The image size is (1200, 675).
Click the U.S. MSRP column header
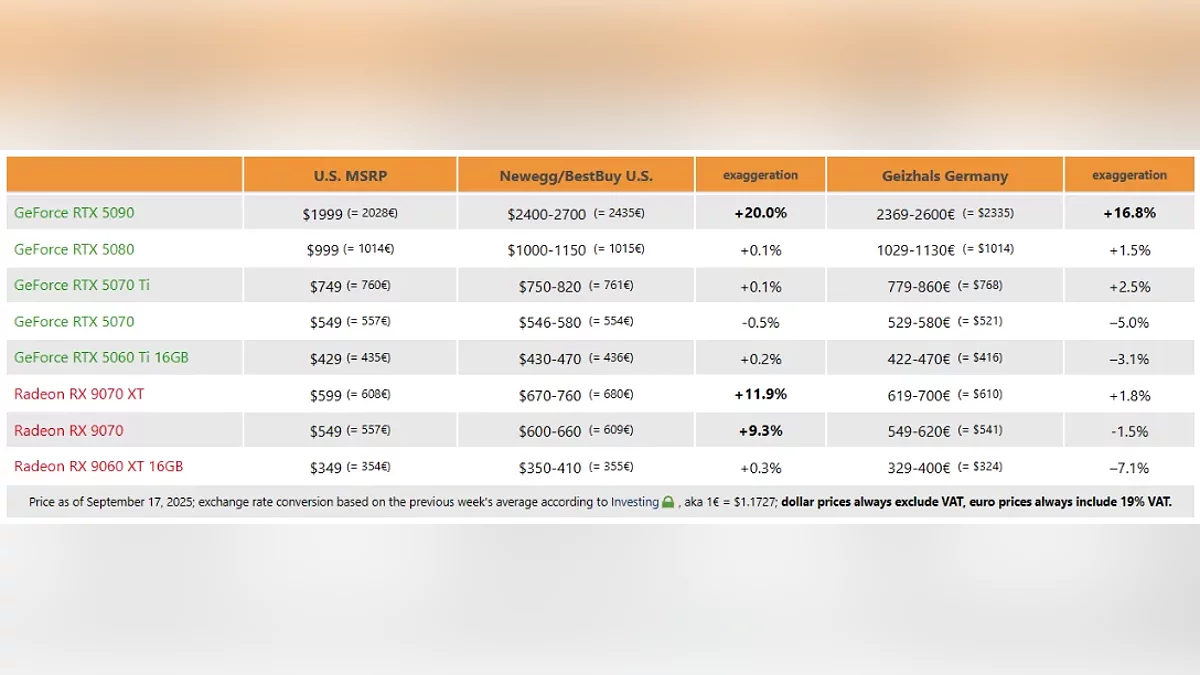point(349,176)
